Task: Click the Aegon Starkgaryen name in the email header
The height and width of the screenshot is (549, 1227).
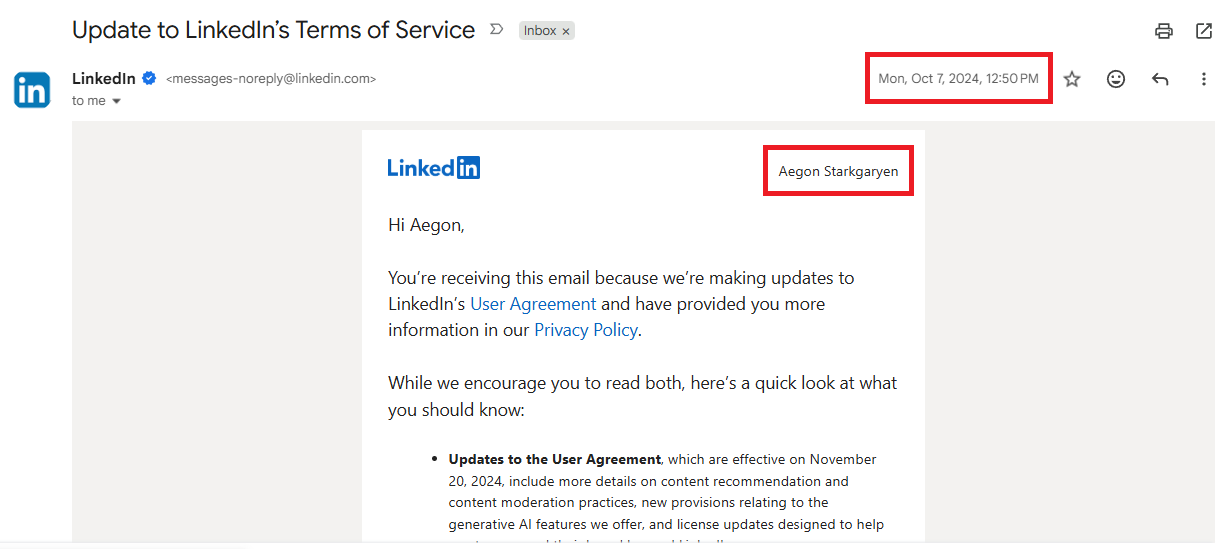Action: pos(838,171)
